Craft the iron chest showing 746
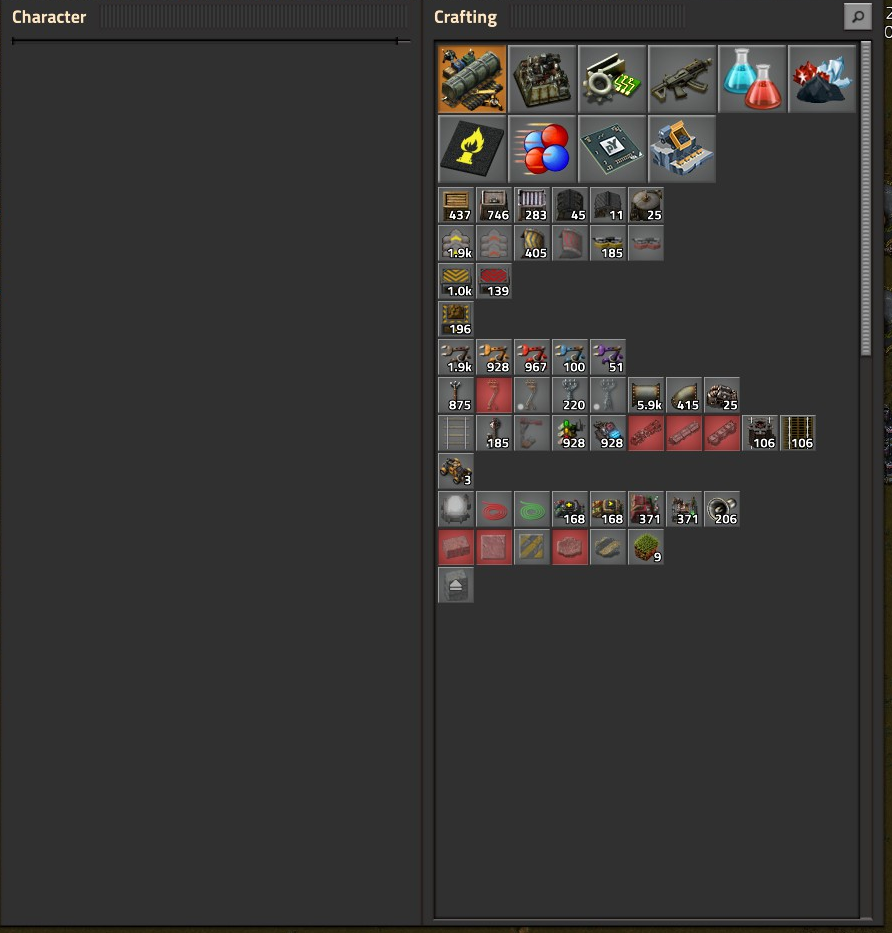Image resolution: width=892 pixels, height=933 pixels. point(494,205)
